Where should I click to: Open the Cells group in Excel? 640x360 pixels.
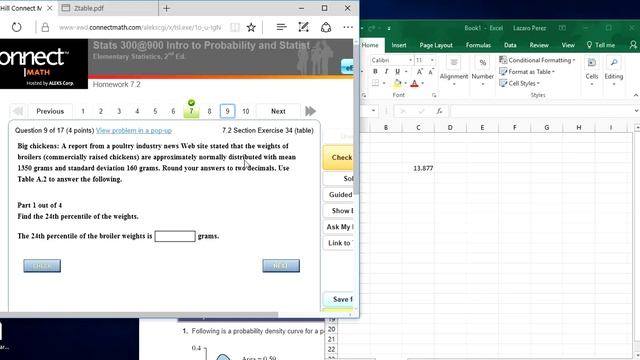(x=591, y=71)
